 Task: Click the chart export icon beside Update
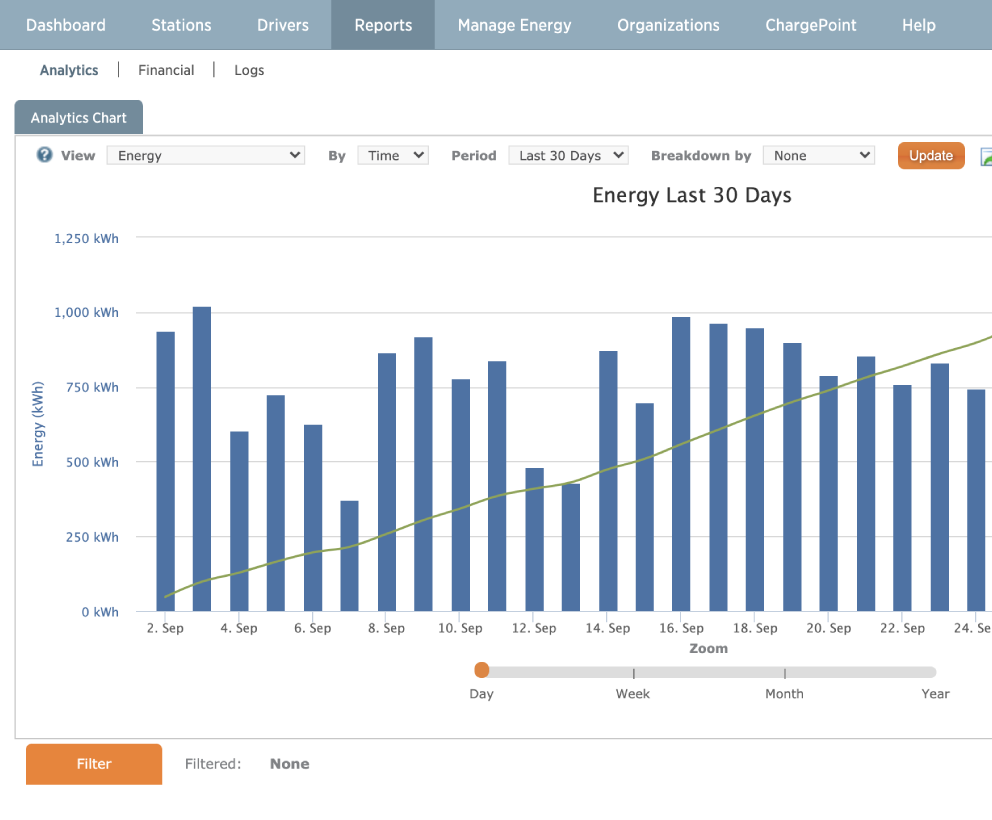[986, 156]
